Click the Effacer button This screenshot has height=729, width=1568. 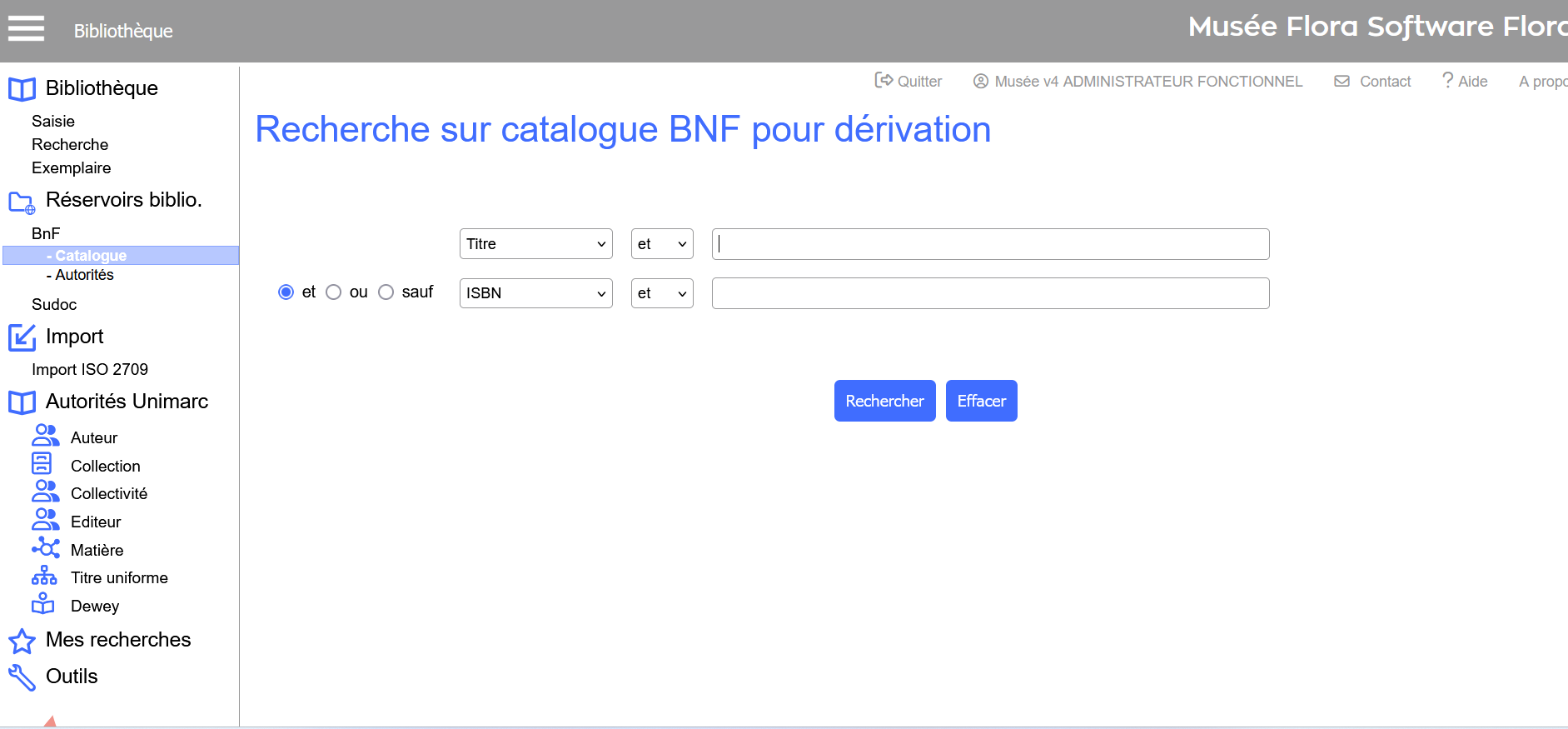click(982, 401)
